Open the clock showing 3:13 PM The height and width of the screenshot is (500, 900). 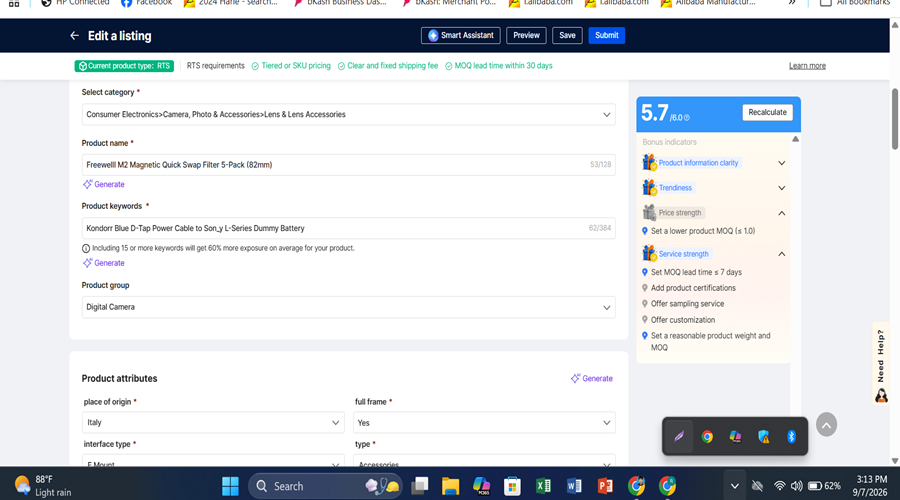871,486
